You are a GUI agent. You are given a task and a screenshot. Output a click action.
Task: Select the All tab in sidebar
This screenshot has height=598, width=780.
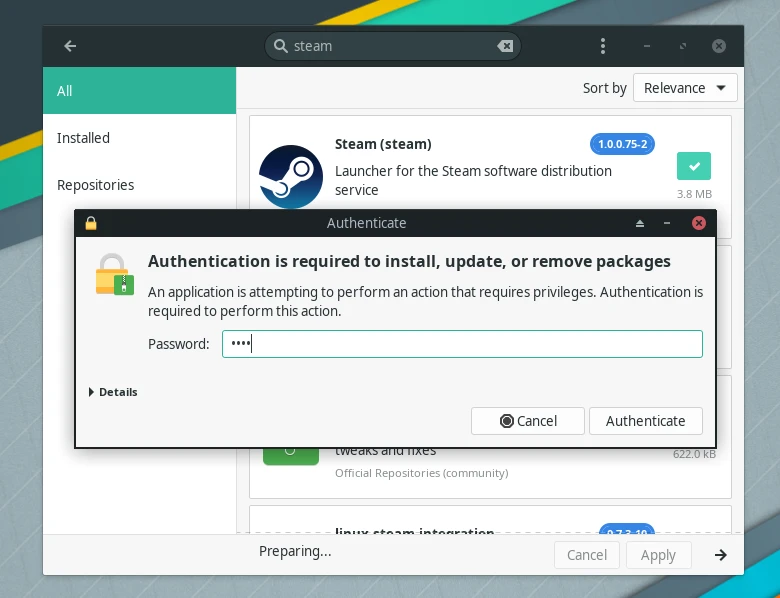coord(139,91)
